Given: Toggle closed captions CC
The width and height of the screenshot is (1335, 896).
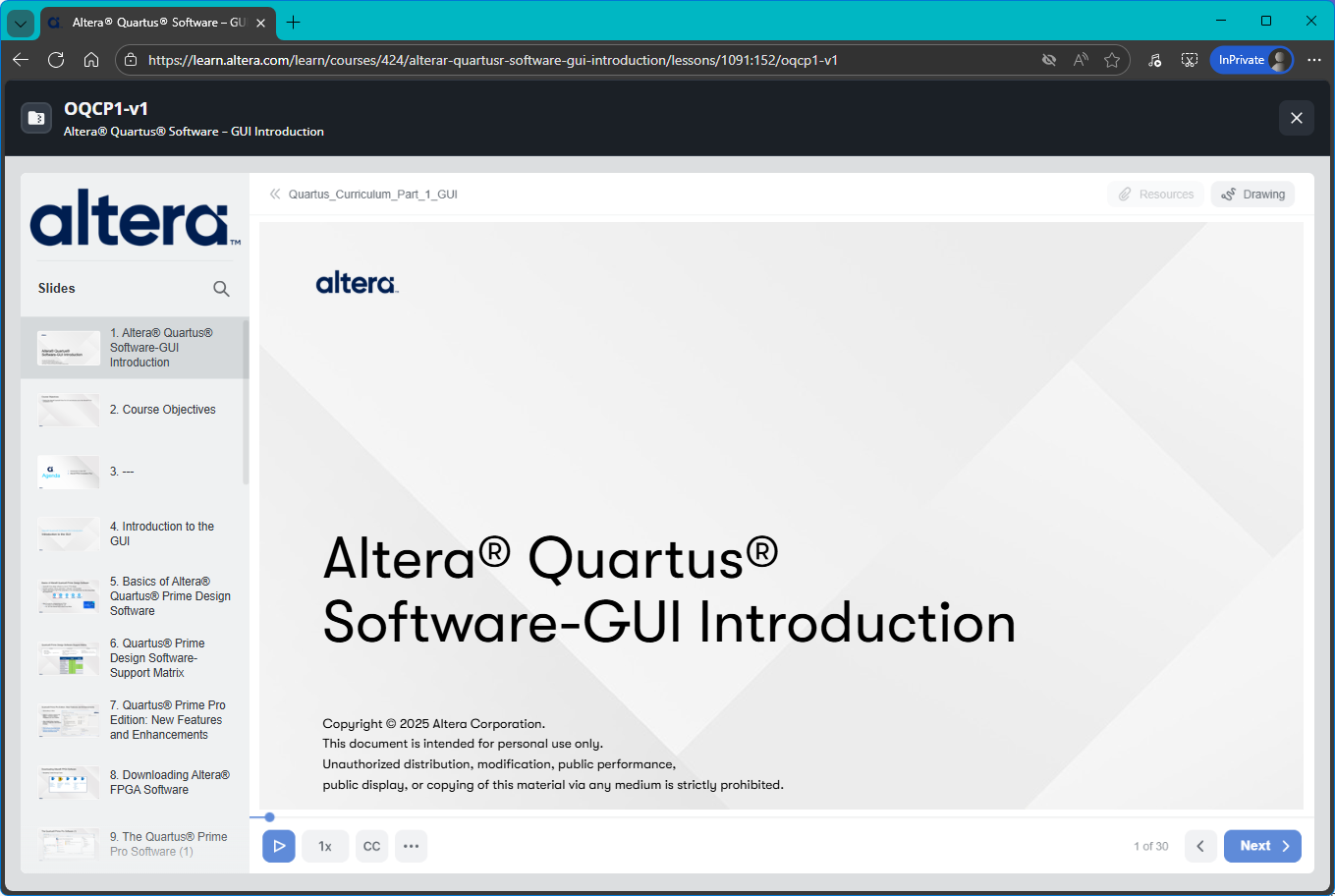Looking at the screenshot, I should 371,846.
